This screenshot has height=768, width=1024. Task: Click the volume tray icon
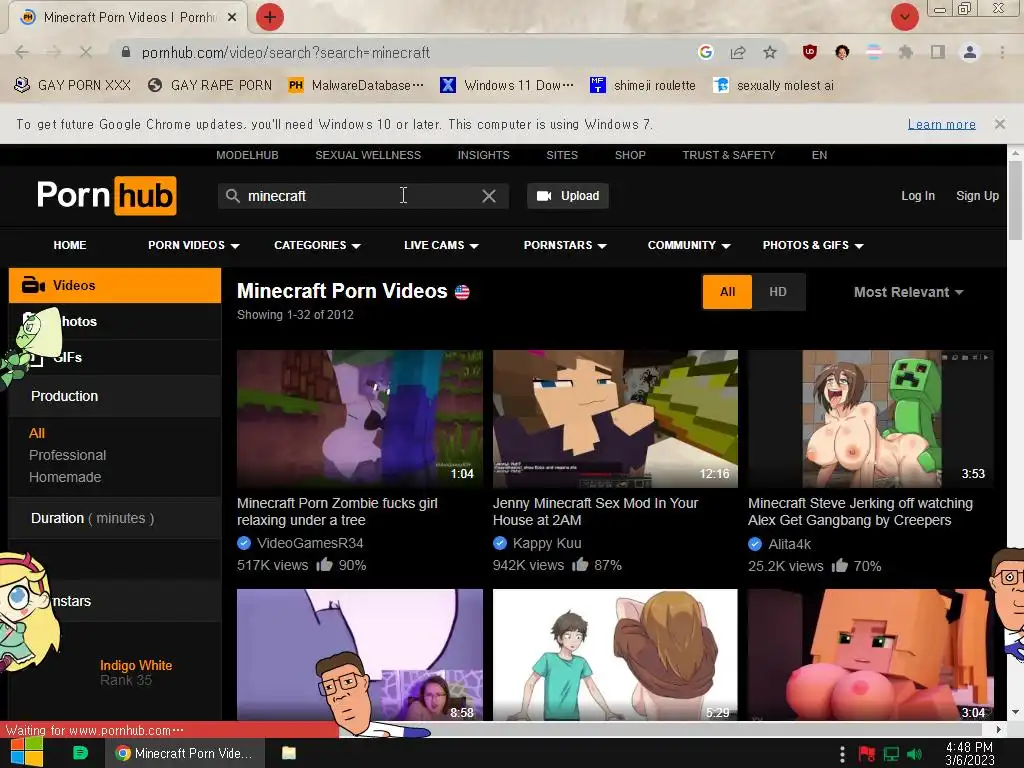click(x=914, y=754)
